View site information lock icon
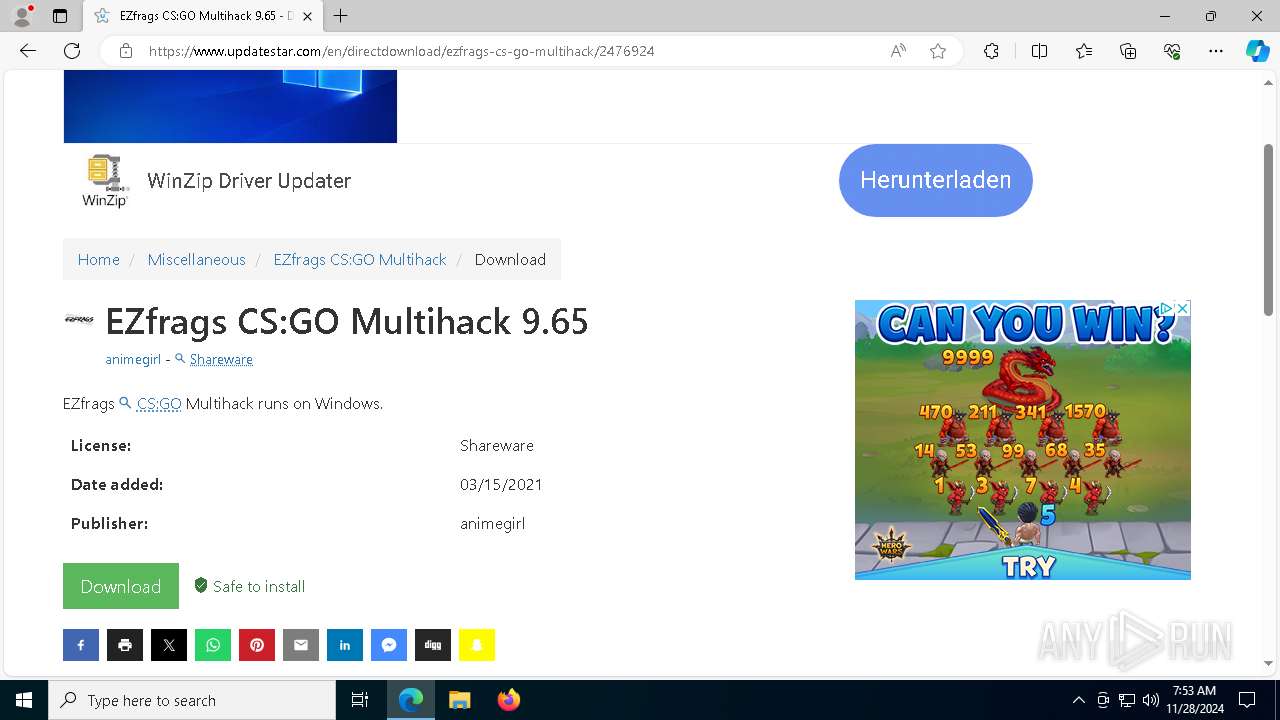The width and height of the screenshot is (1280, 720). tap(126, 51)
